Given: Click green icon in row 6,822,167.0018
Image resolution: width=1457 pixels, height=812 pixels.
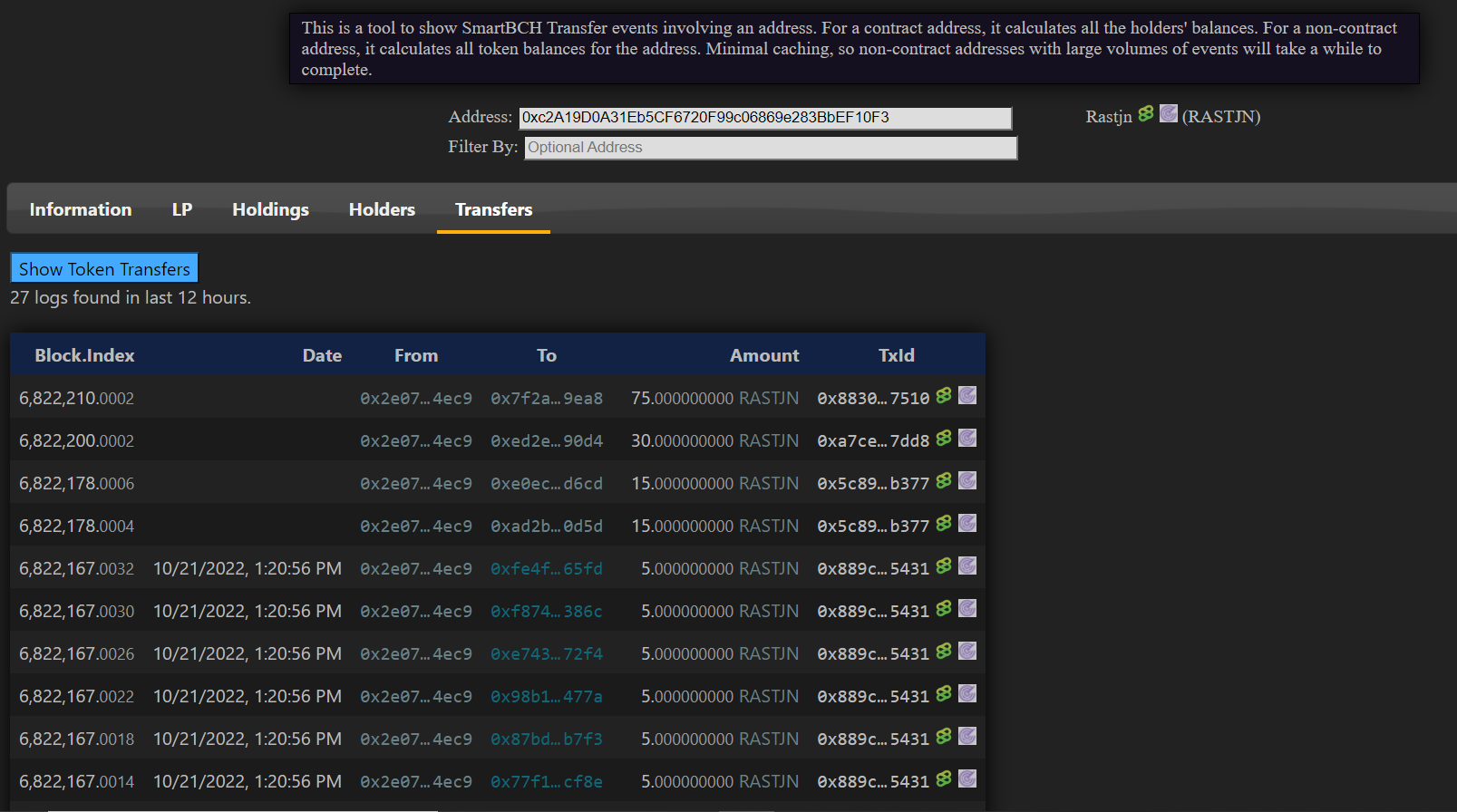Looking at the screenshot, I should (944, 736).
